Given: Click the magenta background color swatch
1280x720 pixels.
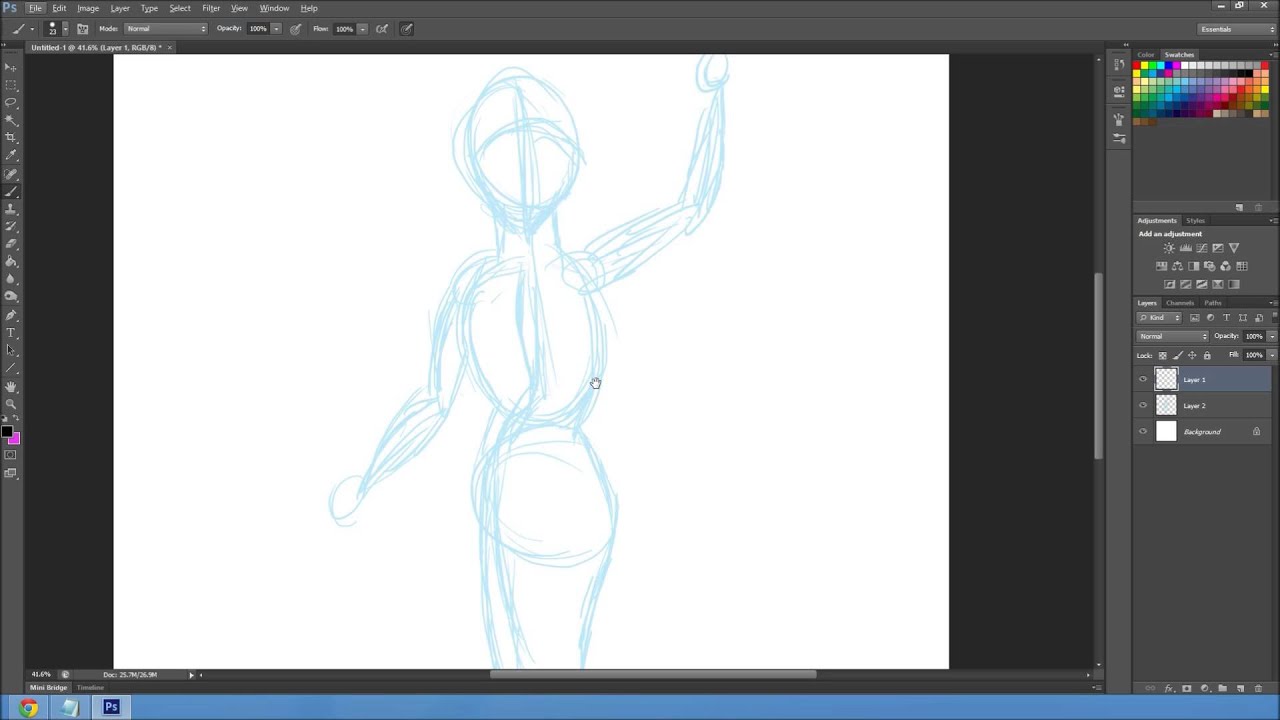Looking at the screenshot, I should [x=15, y=439].
